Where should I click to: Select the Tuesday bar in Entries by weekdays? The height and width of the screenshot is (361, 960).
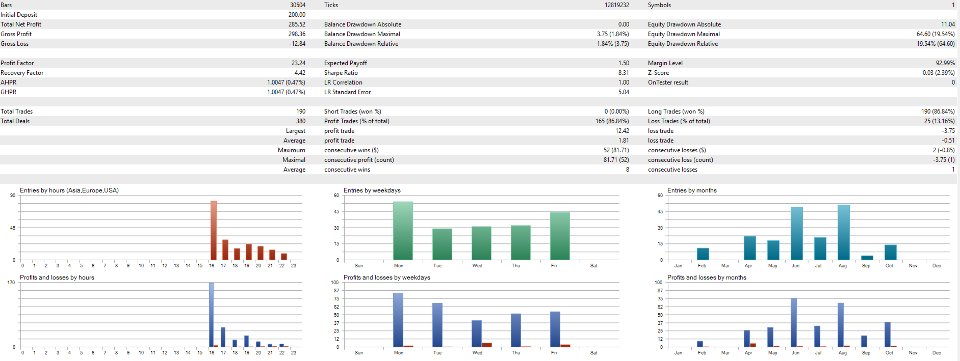[442, 244]
